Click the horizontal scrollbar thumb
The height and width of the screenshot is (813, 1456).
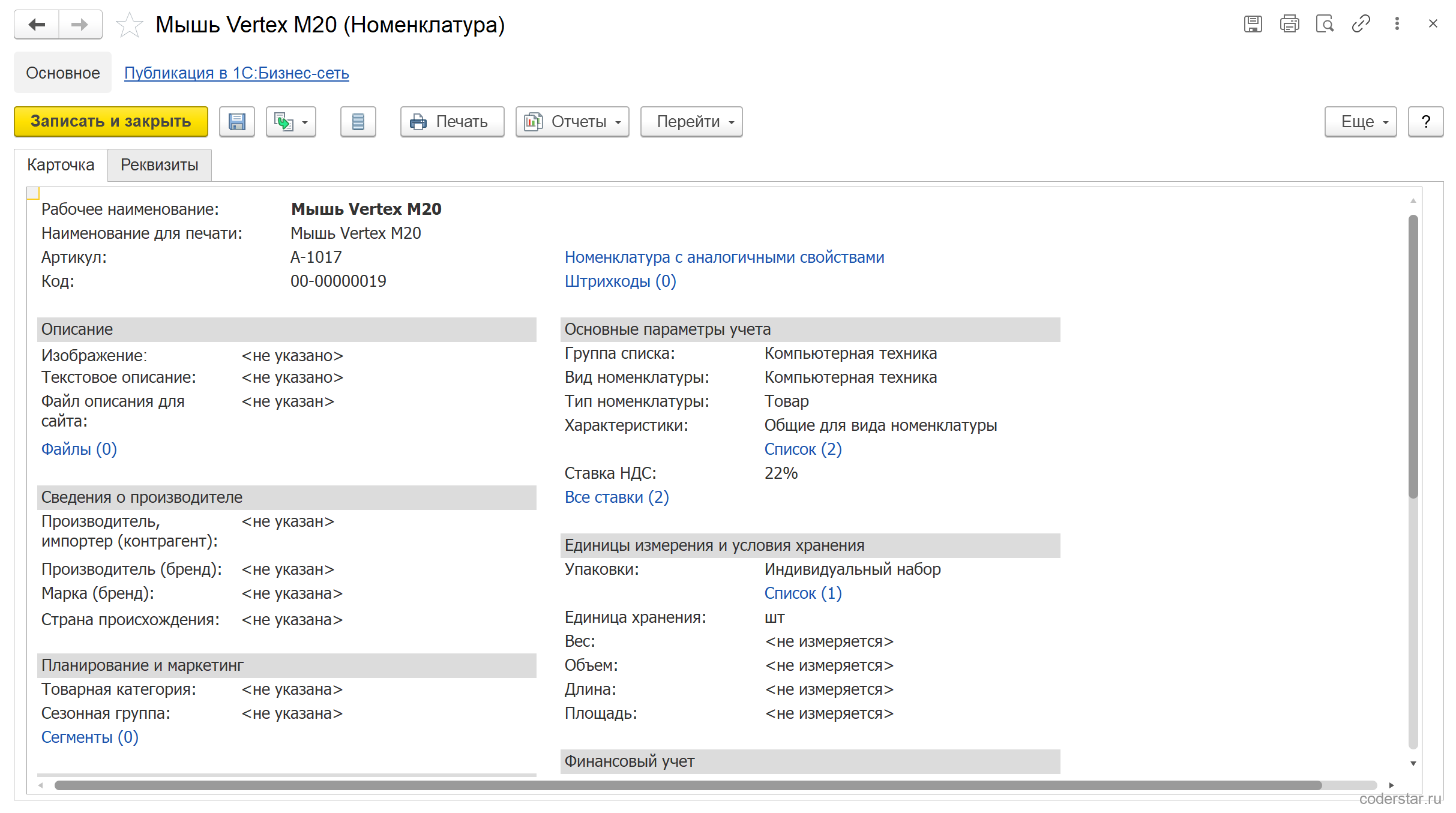(688, 785)
